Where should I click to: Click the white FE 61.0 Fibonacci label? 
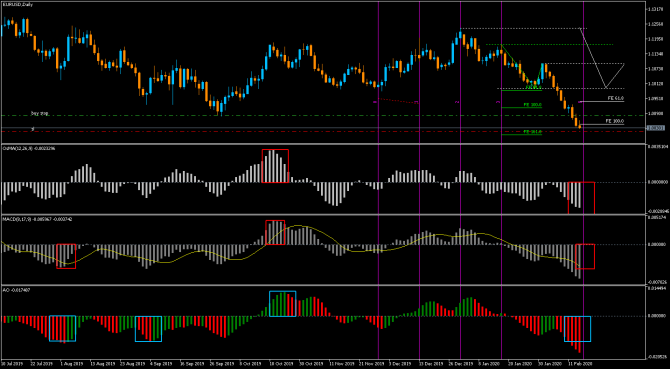coord(615,98)
